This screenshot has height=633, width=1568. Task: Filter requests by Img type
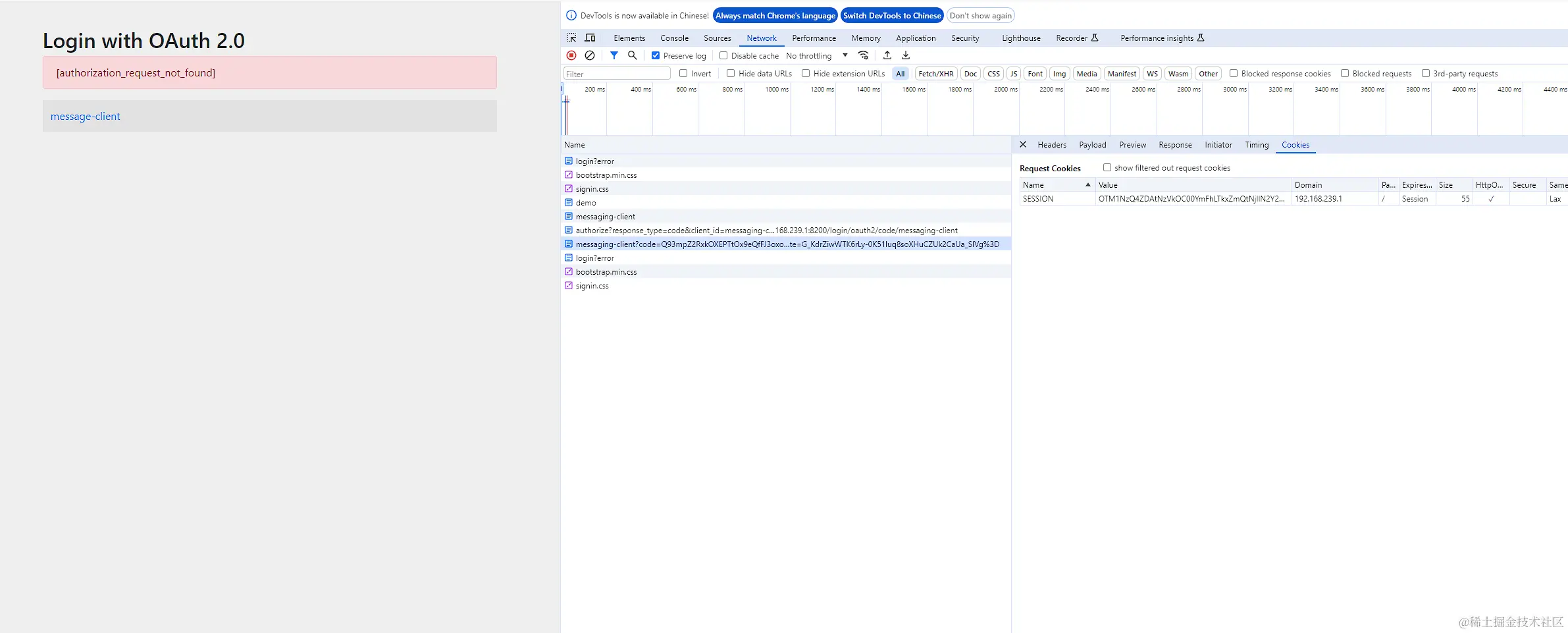[x=1059, y=74]
